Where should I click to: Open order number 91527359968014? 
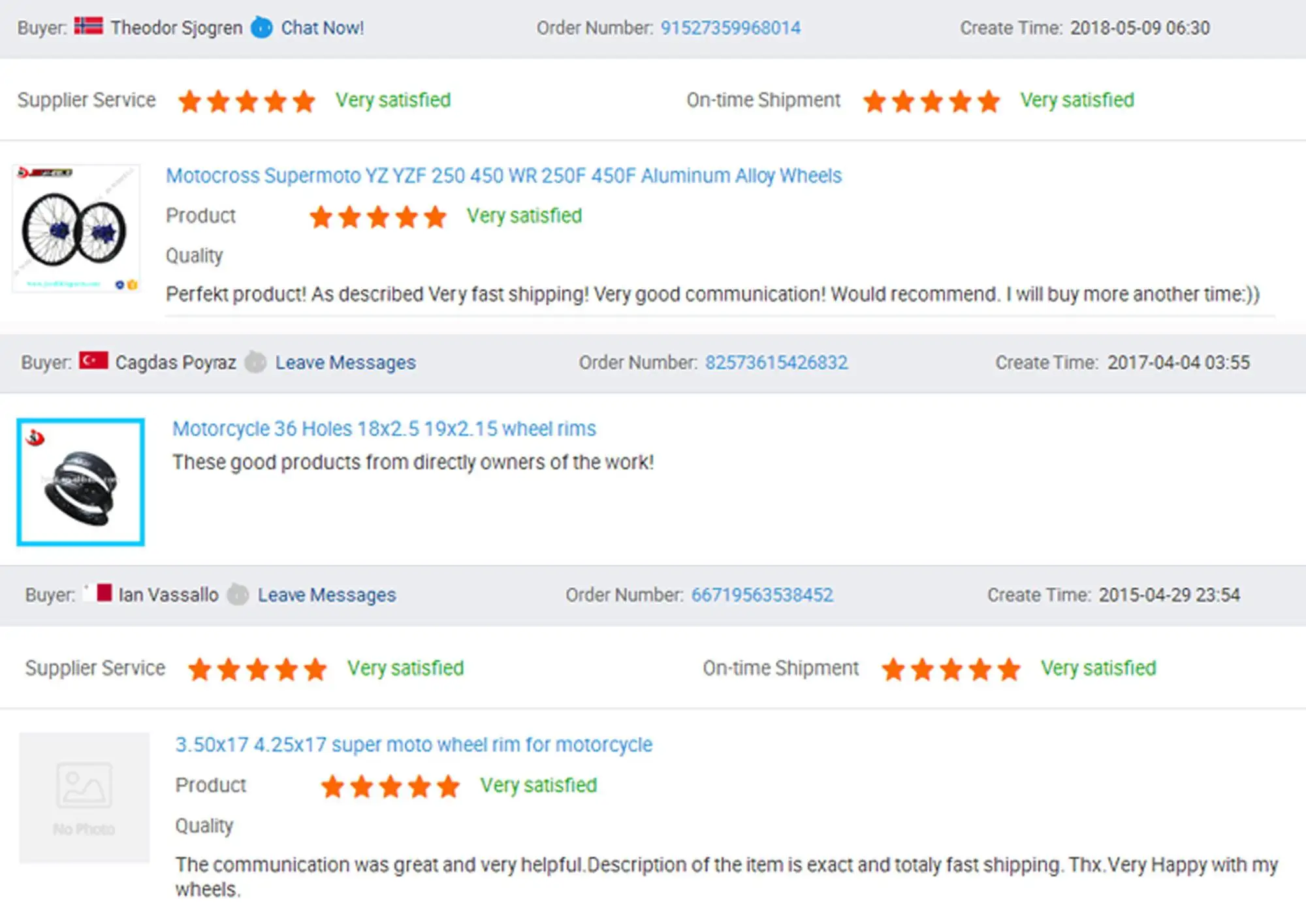[x=730, y=28]
